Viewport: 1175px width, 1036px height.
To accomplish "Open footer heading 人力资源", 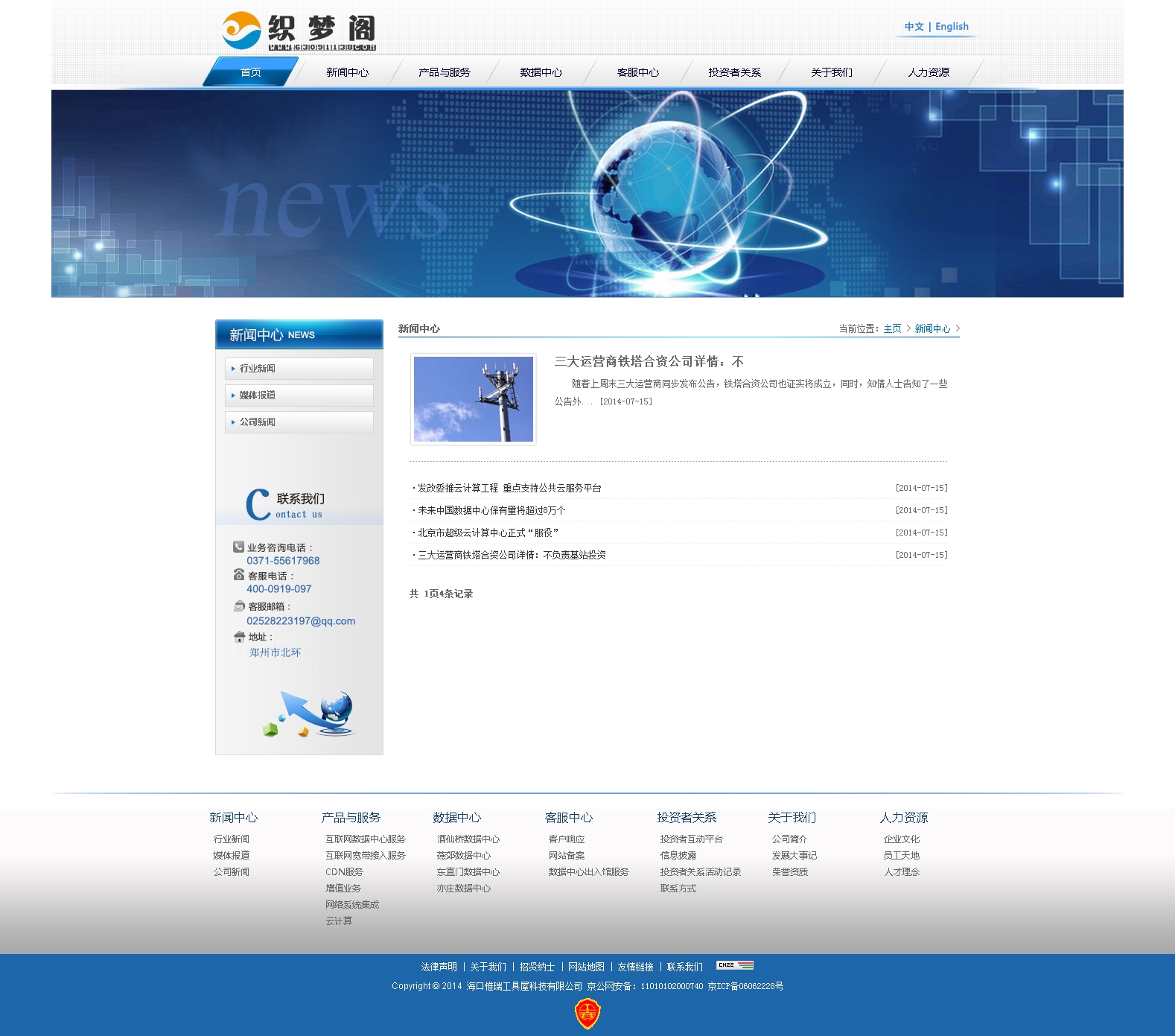I will coord(903,818).
